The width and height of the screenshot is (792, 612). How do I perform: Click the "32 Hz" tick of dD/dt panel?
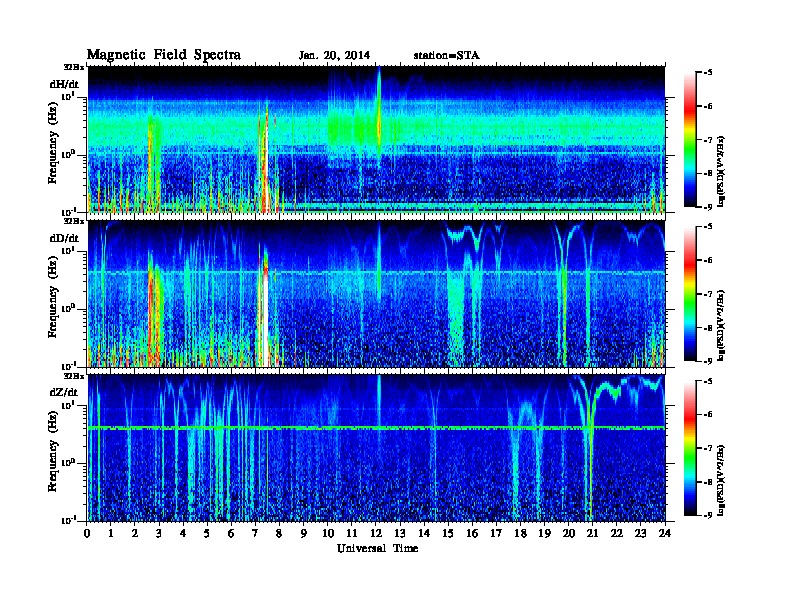(74, 221)
